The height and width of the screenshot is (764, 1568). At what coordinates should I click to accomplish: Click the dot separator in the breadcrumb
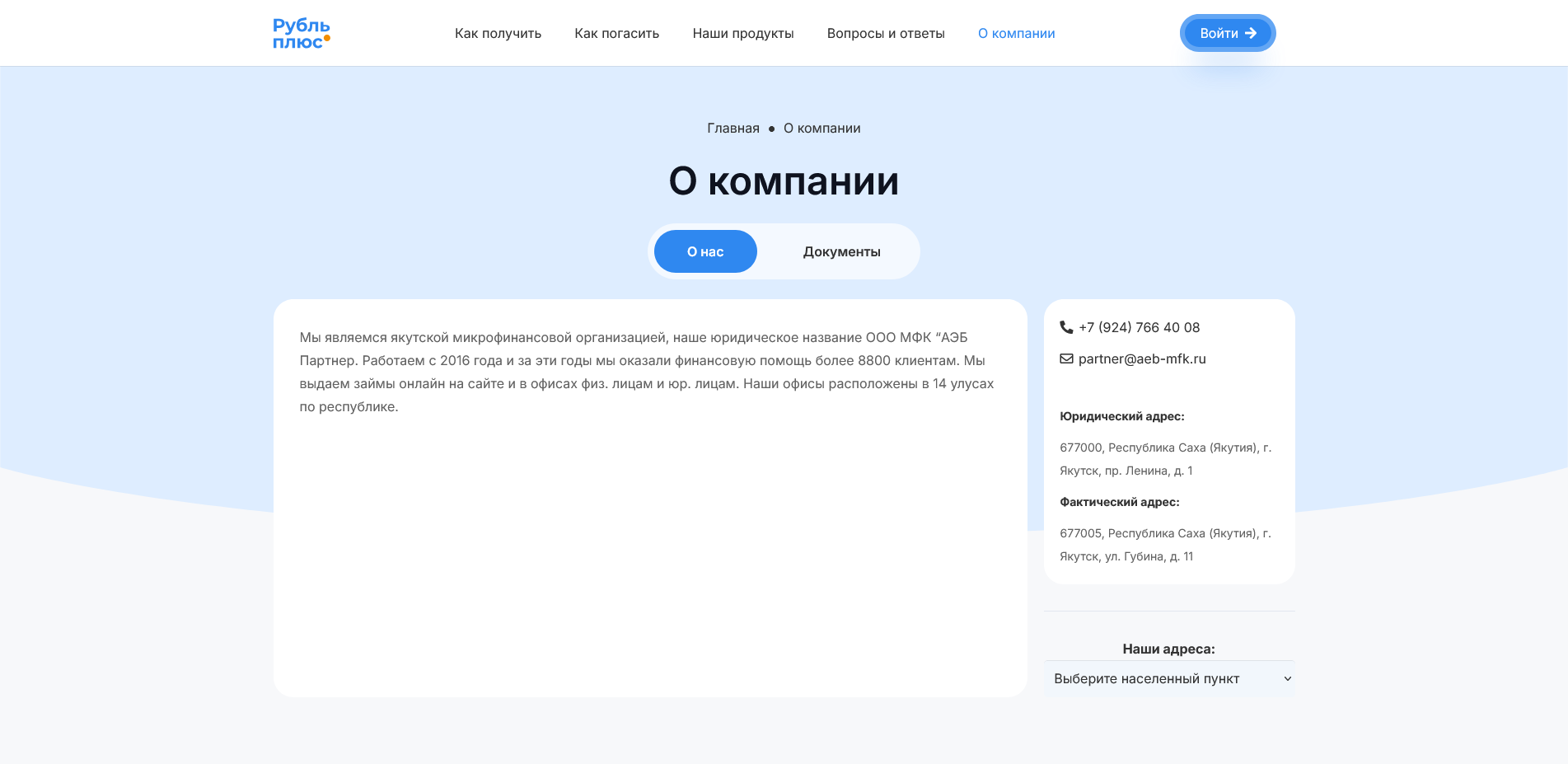click(771, 129)
